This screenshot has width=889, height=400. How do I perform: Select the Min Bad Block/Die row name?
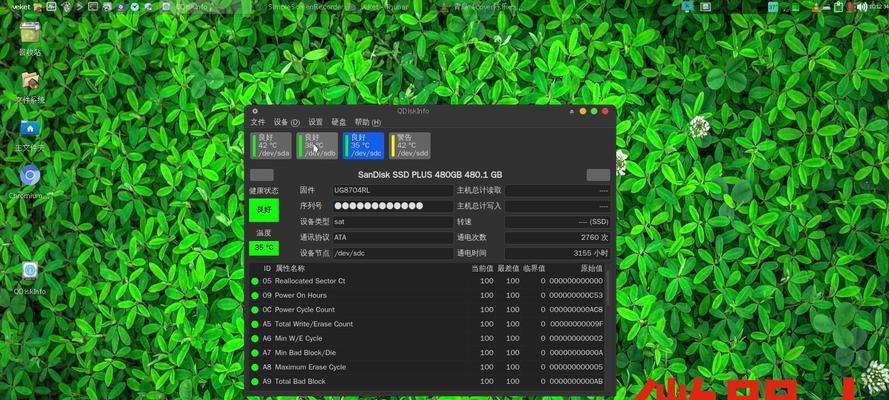(305, 353)
